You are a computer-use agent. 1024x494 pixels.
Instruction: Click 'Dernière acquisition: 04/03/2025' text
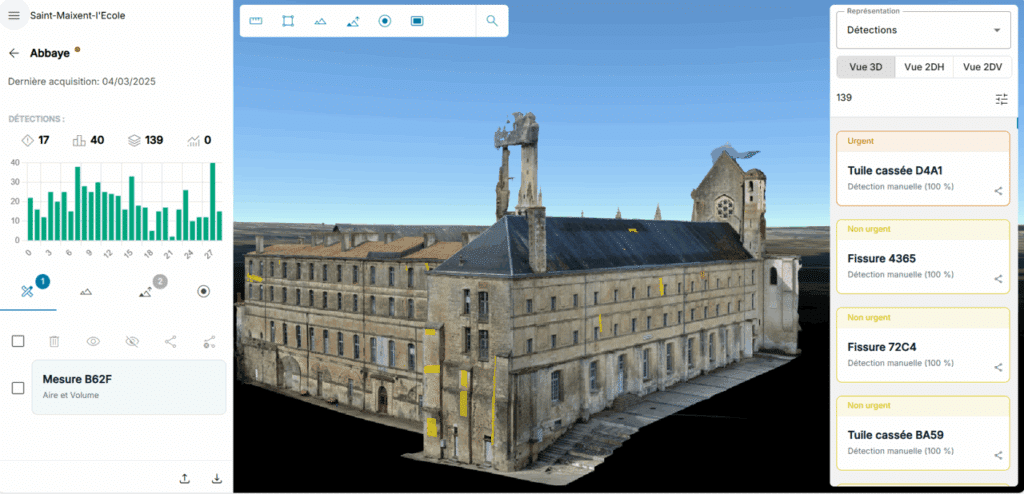click(x=82, y=82)
